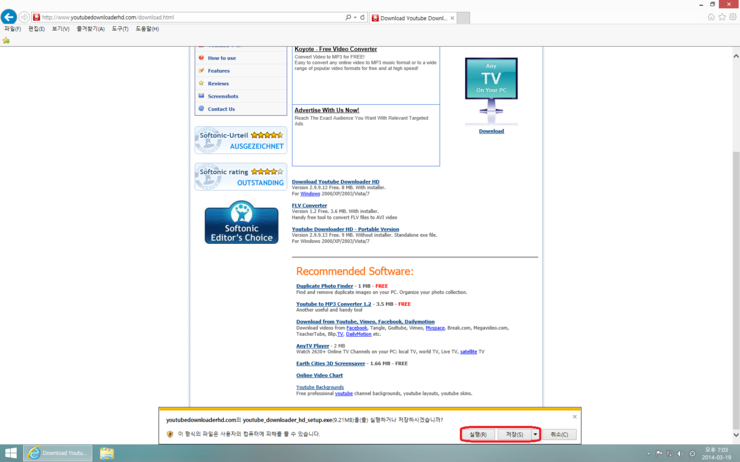Click Download Youtube Downloader HD link

coord(336,182)
